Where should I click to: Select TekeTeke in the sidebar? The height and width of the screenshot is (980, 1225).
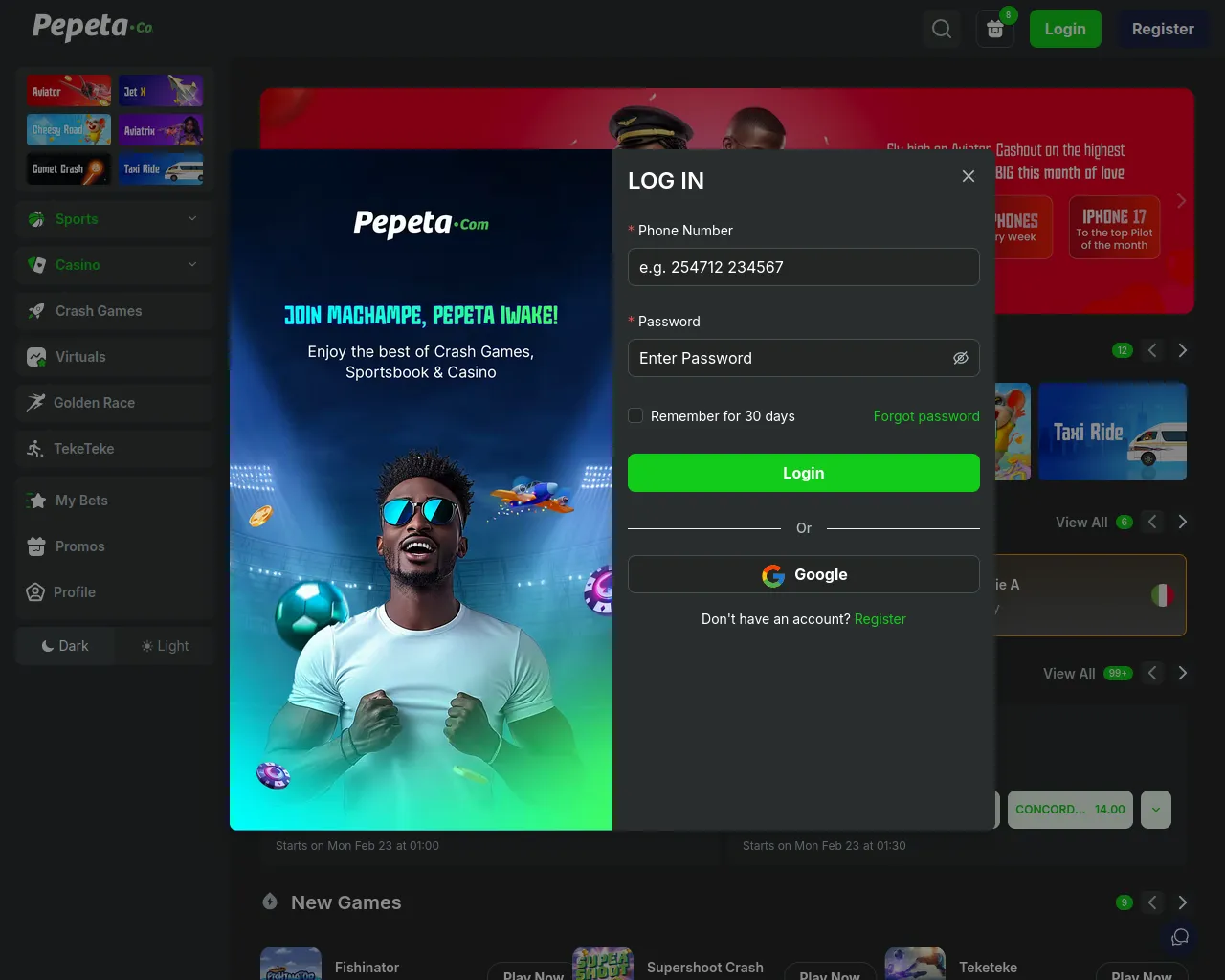pyautogui.click(x=36, y=448)
